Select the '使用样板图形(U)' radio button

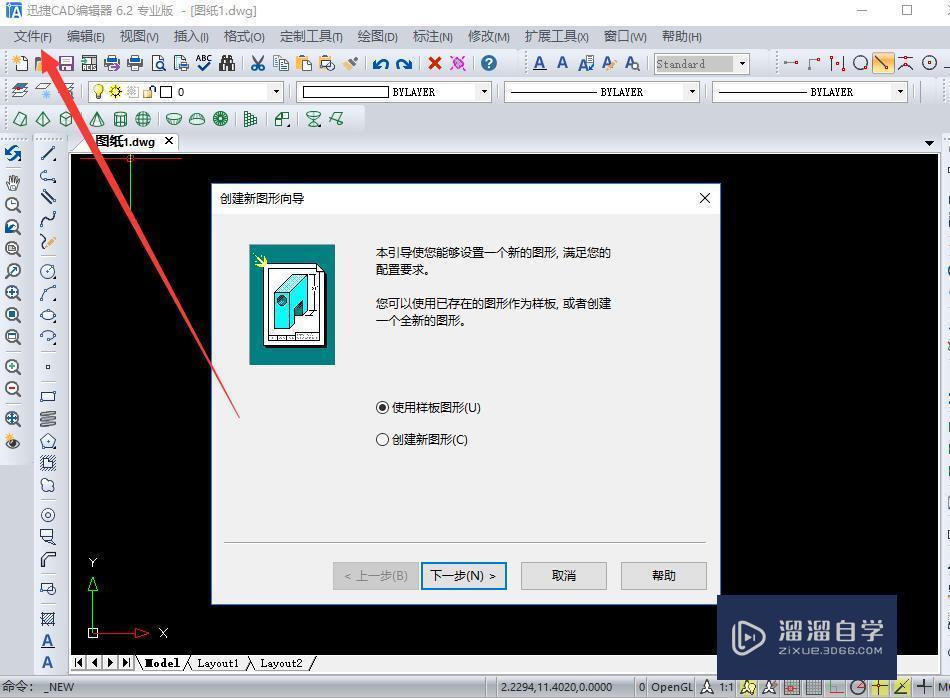coord(383,407)
